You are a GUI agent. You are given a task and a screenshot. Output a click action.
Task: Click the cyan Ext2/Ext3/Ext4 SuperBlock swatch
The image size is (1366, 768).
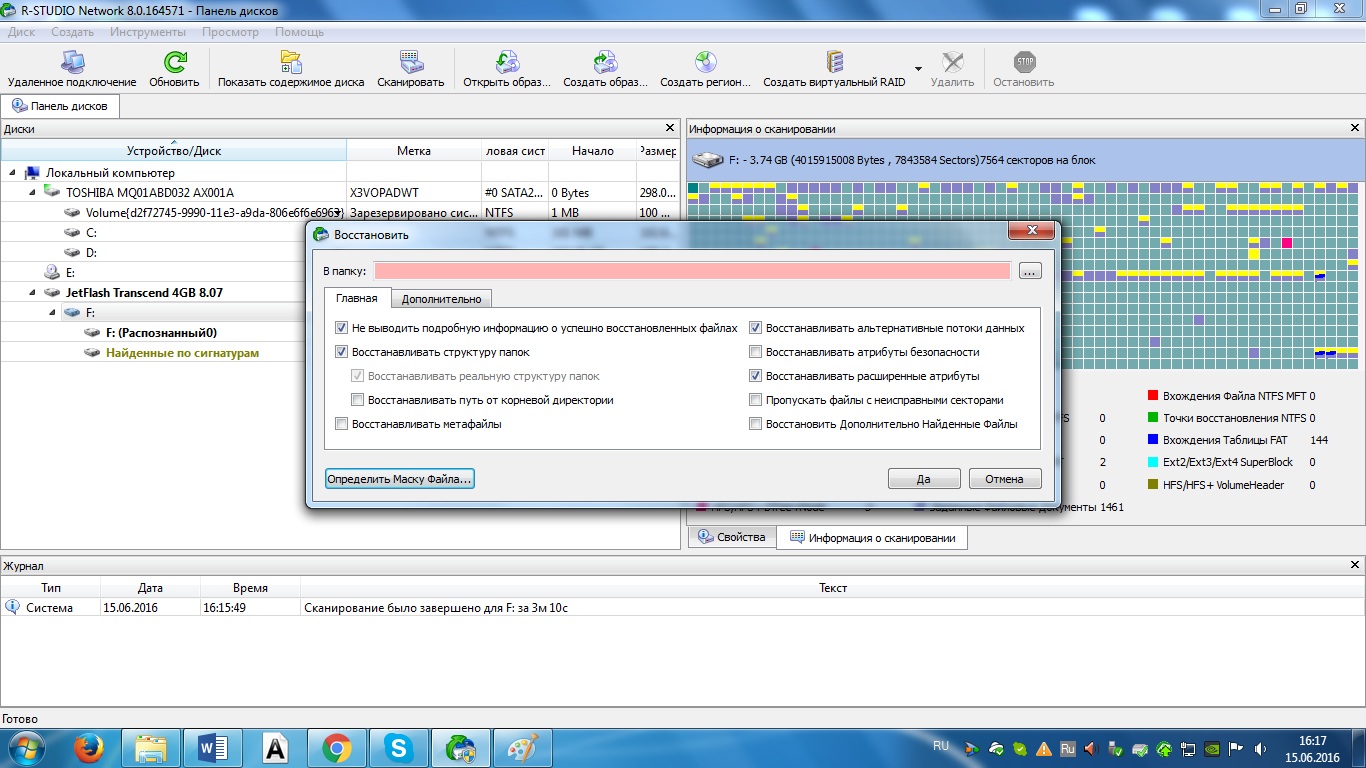(1153, 462)
